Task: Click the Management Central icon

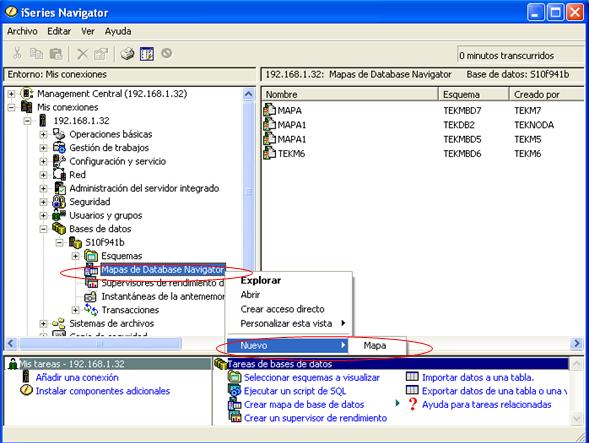Action: [27, 93]
